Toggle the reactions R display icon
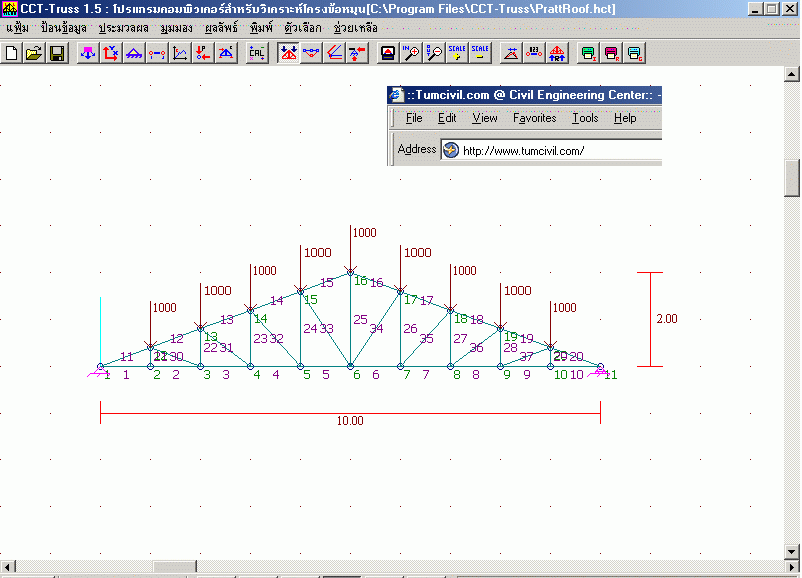 point(557,53)
